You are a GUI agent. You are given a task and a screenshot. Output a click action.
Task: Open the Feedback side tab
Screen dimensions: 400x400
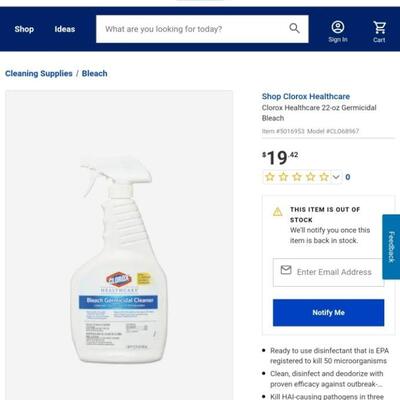tap(391, 247)
